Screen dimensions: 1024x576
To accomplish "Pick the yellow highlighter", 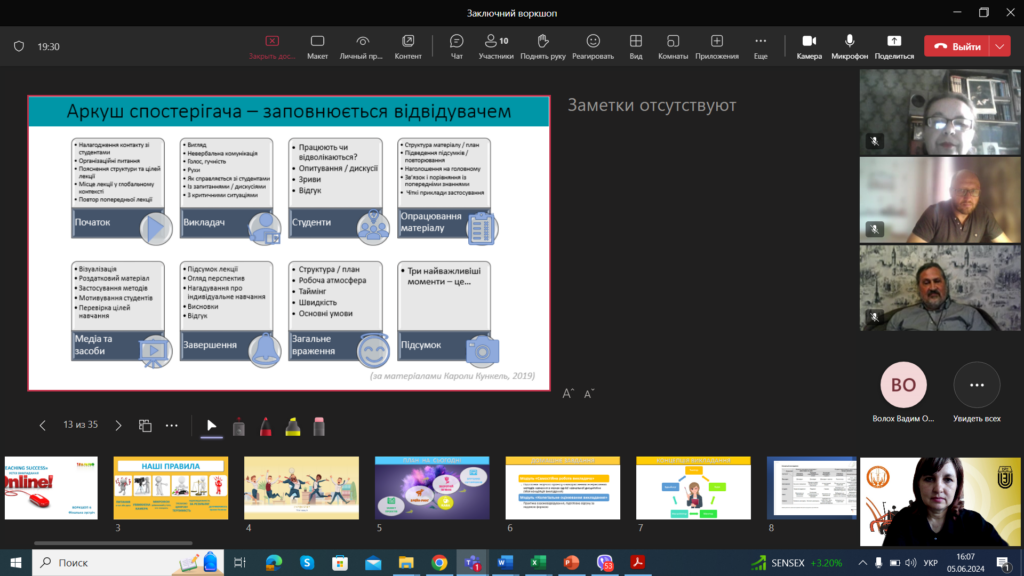I will 293,426.
